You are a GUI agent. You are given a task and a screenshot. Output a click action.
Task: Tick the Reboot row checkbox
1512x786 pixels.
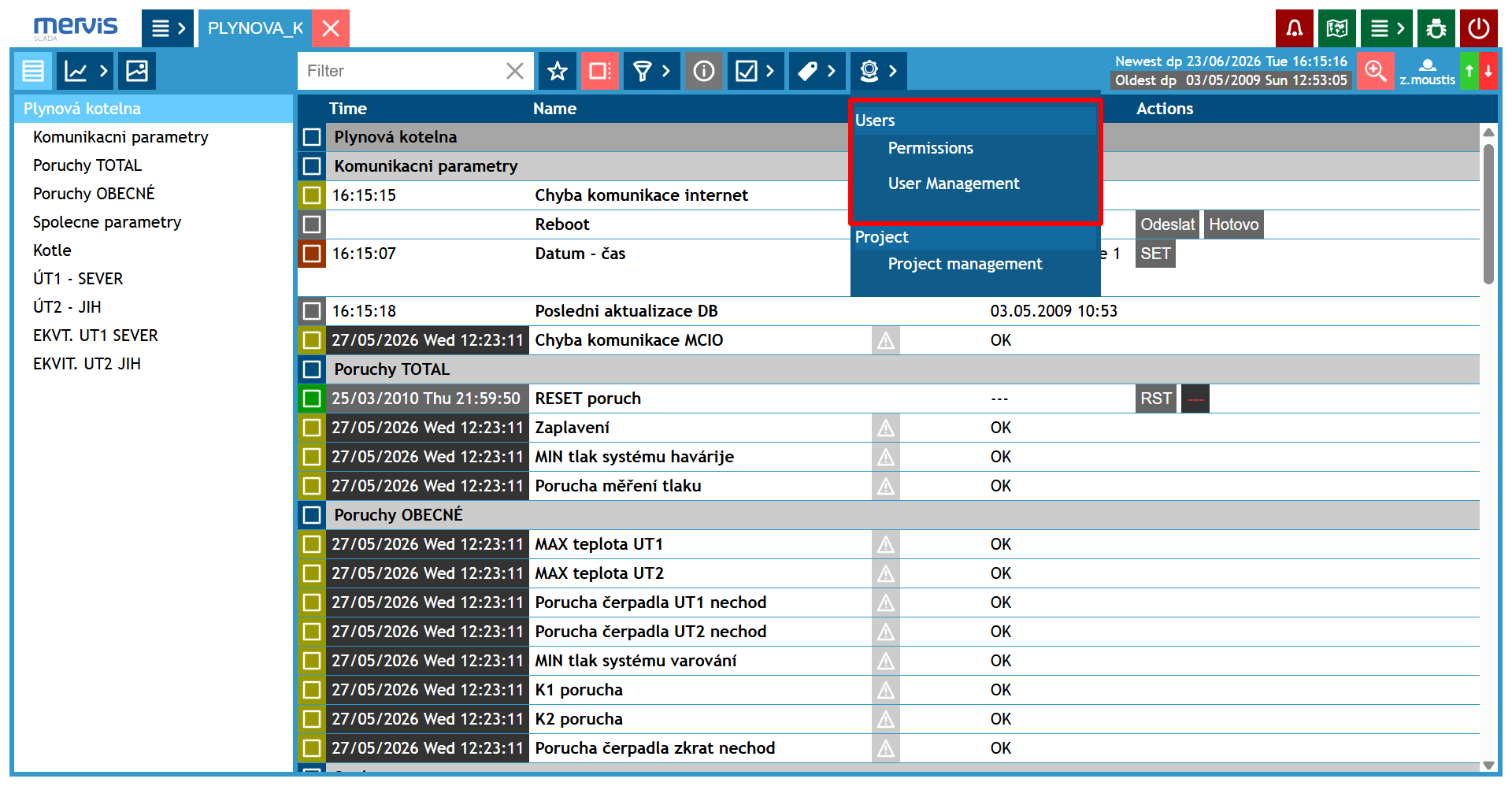click(x=312, y=224)
